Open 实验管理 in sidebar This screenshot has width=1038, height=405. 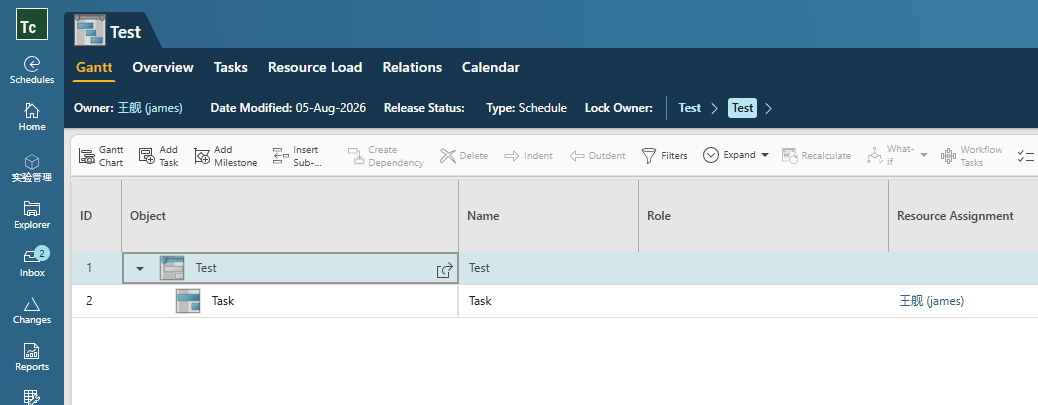click(x=32, y=169)
